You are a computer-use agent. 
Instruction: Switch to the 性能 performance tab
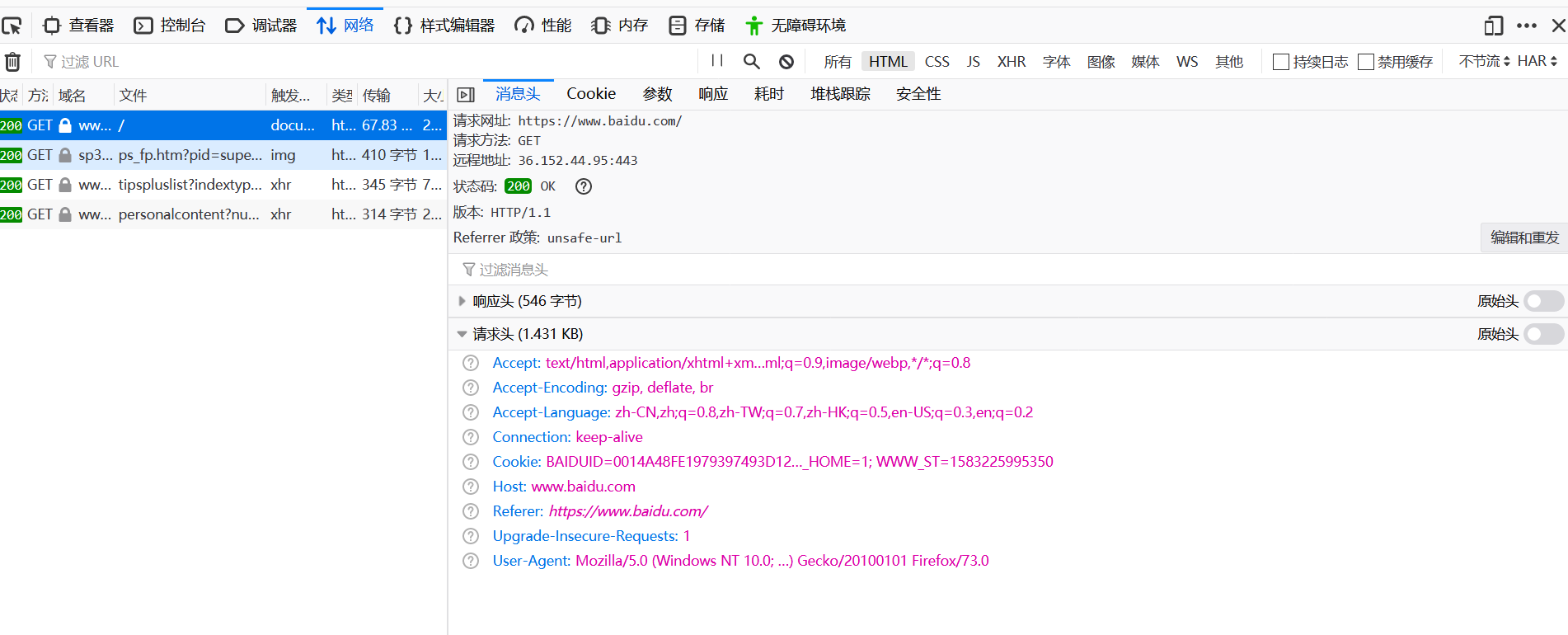[543, 26]
